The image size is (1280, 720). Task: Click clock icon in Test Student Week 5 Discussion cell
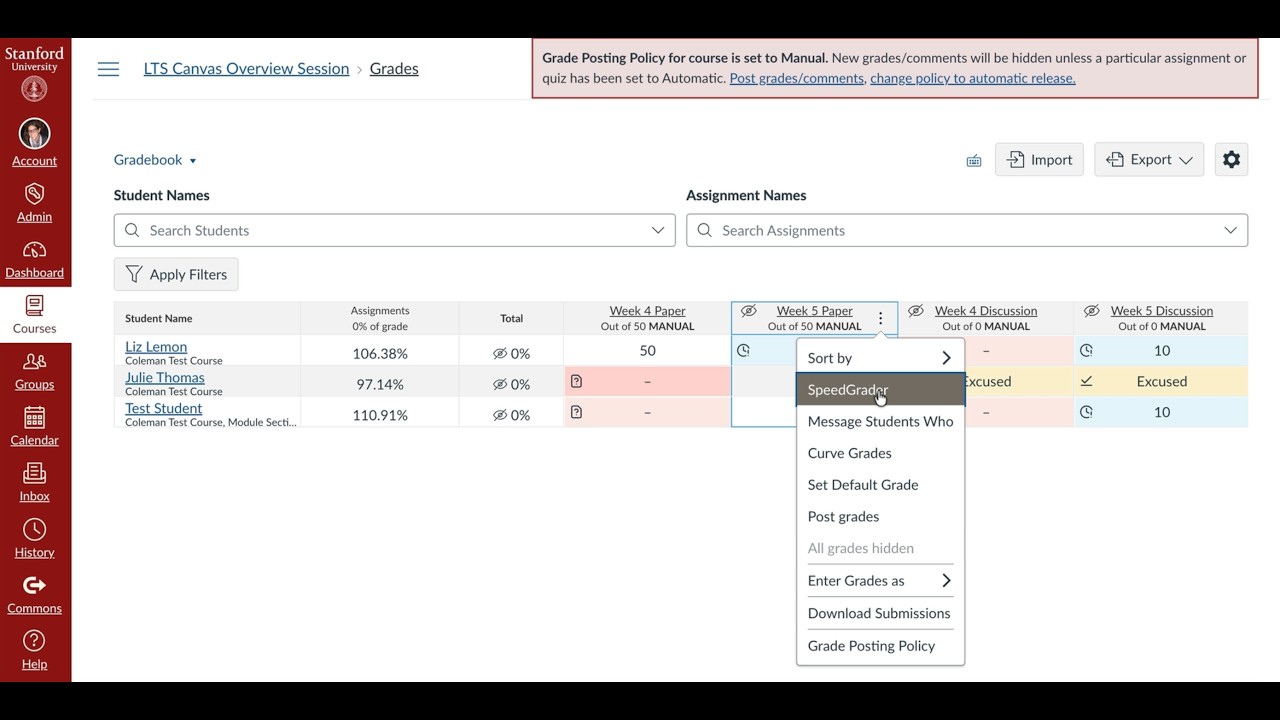point(1086,412)
